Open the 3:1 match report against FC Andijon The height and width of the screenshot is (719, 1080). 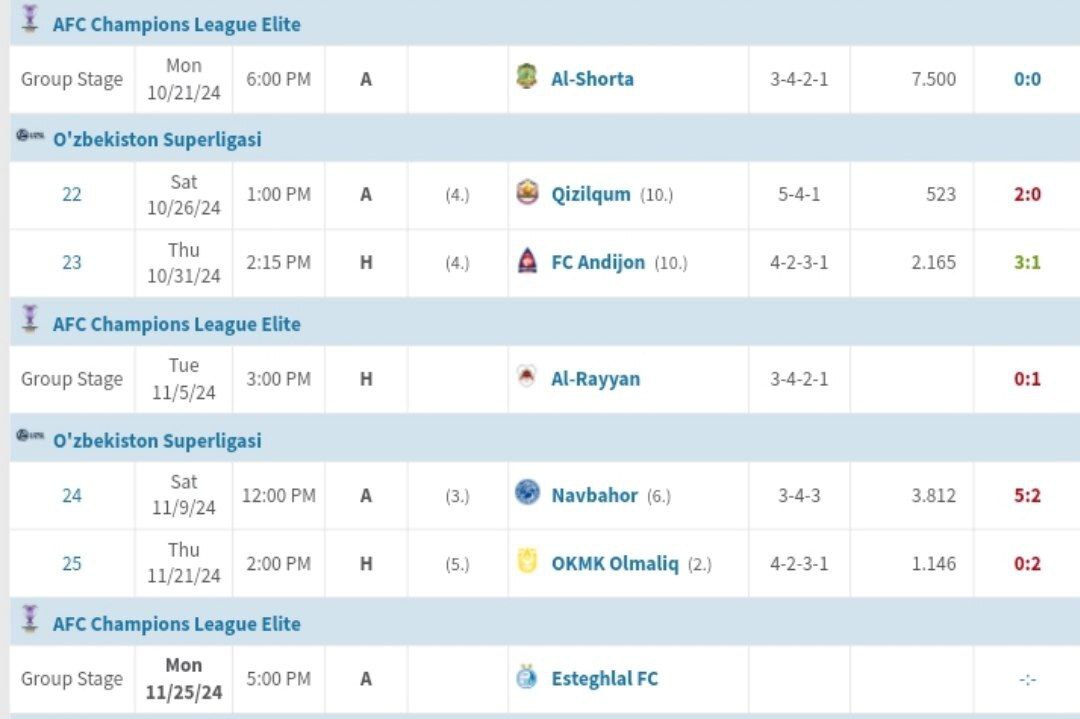[x=1027, y=263]
